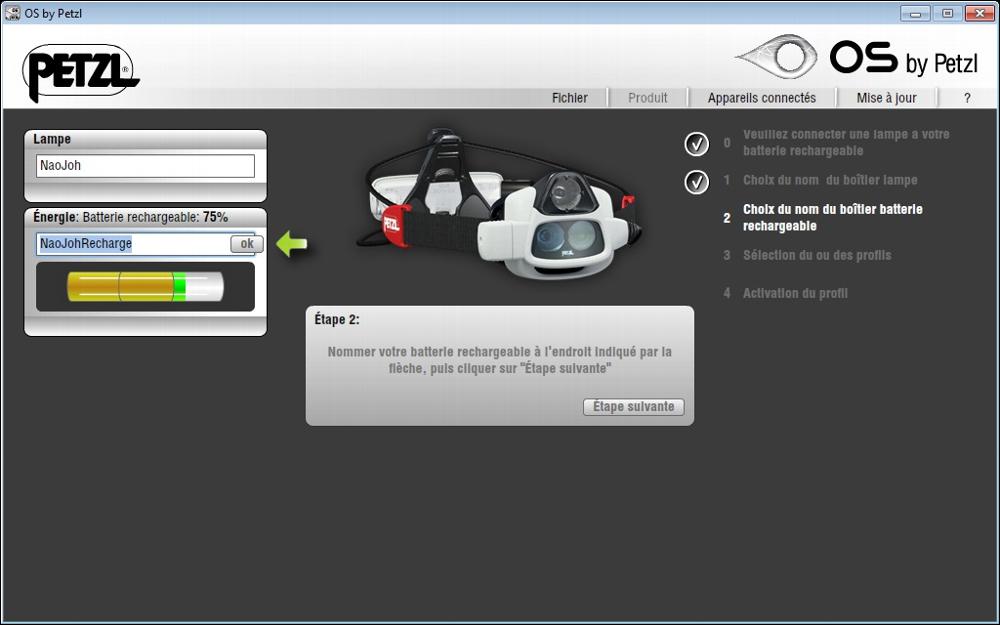Image resolution: width=1000 pixels, height=625 pixels.
Task: Open the Appareils connectés menu
Action: tap(761, 98)
